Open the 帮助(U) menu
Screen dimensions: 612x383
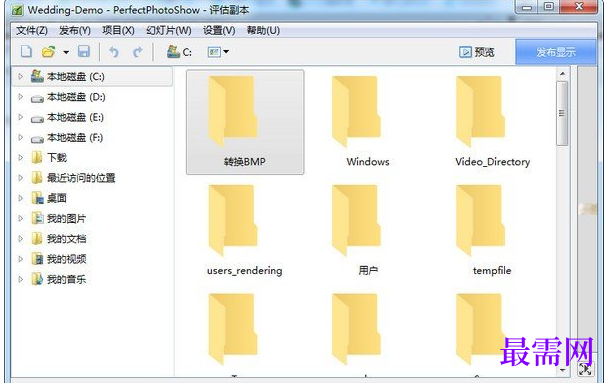[263, 30]
